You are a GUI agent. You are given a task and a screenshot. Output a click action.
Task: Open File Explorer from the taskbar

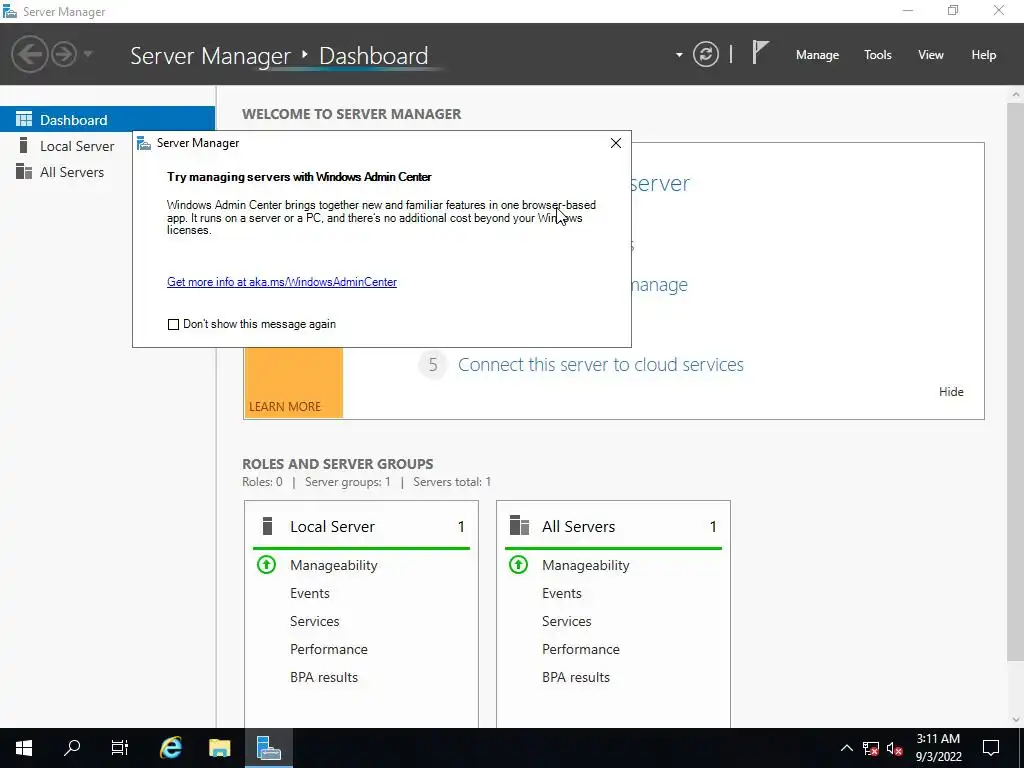pos(219,748)
